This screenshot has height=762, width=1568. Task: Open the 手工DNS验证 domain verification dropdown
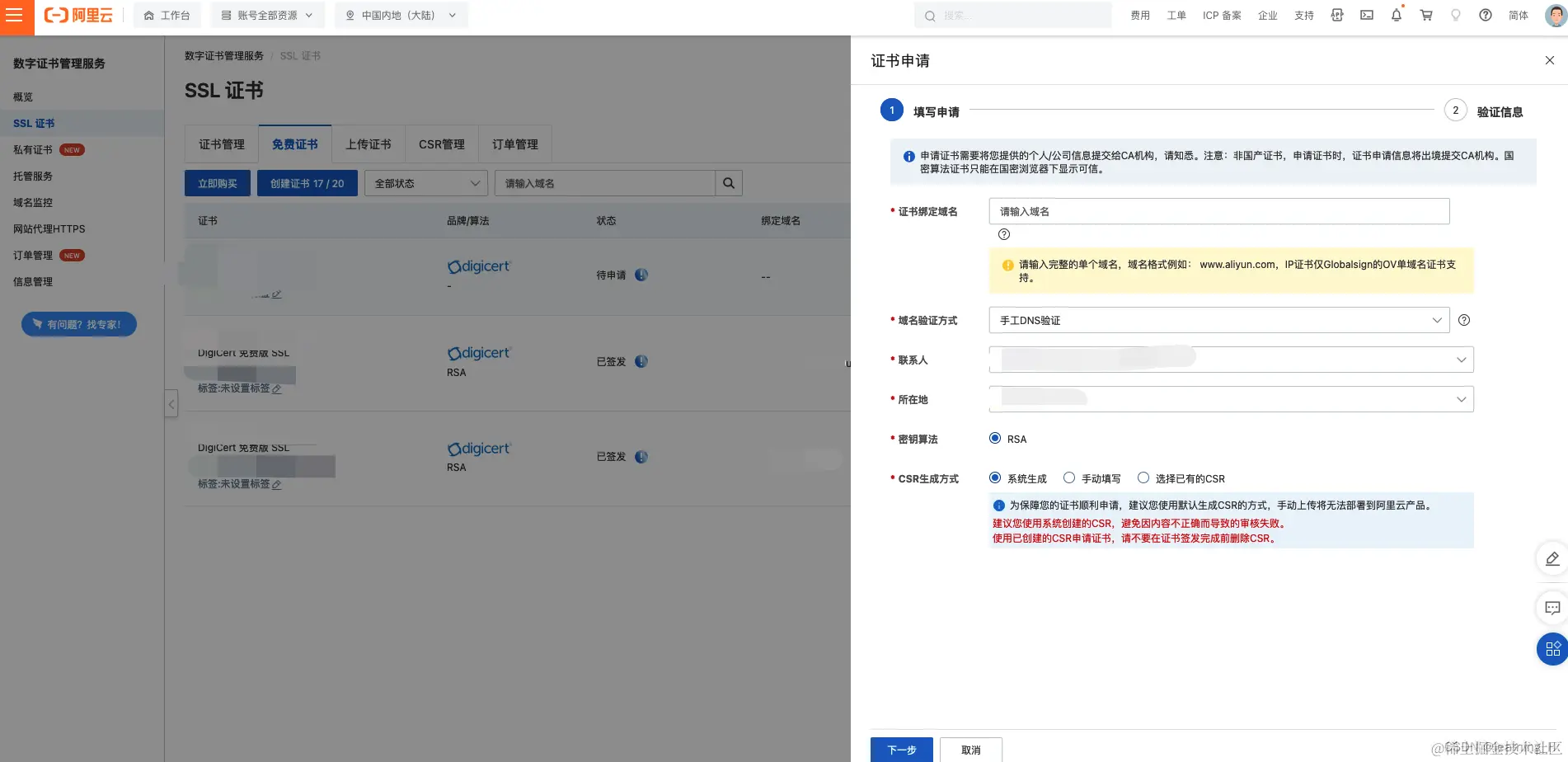[1218, 320]
